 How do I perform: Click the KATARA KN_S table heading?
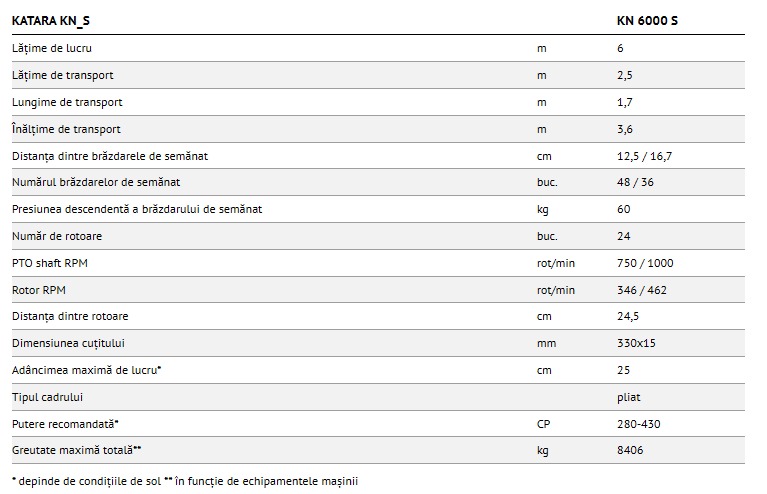[47, 21]
